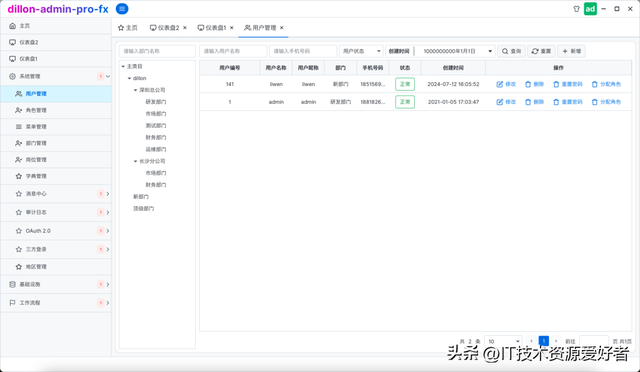Screen dimensions: 640x372
Task: Expand the 工作流程 sidebar chevron
Action: pyautogui.click(x=108, y=303)
